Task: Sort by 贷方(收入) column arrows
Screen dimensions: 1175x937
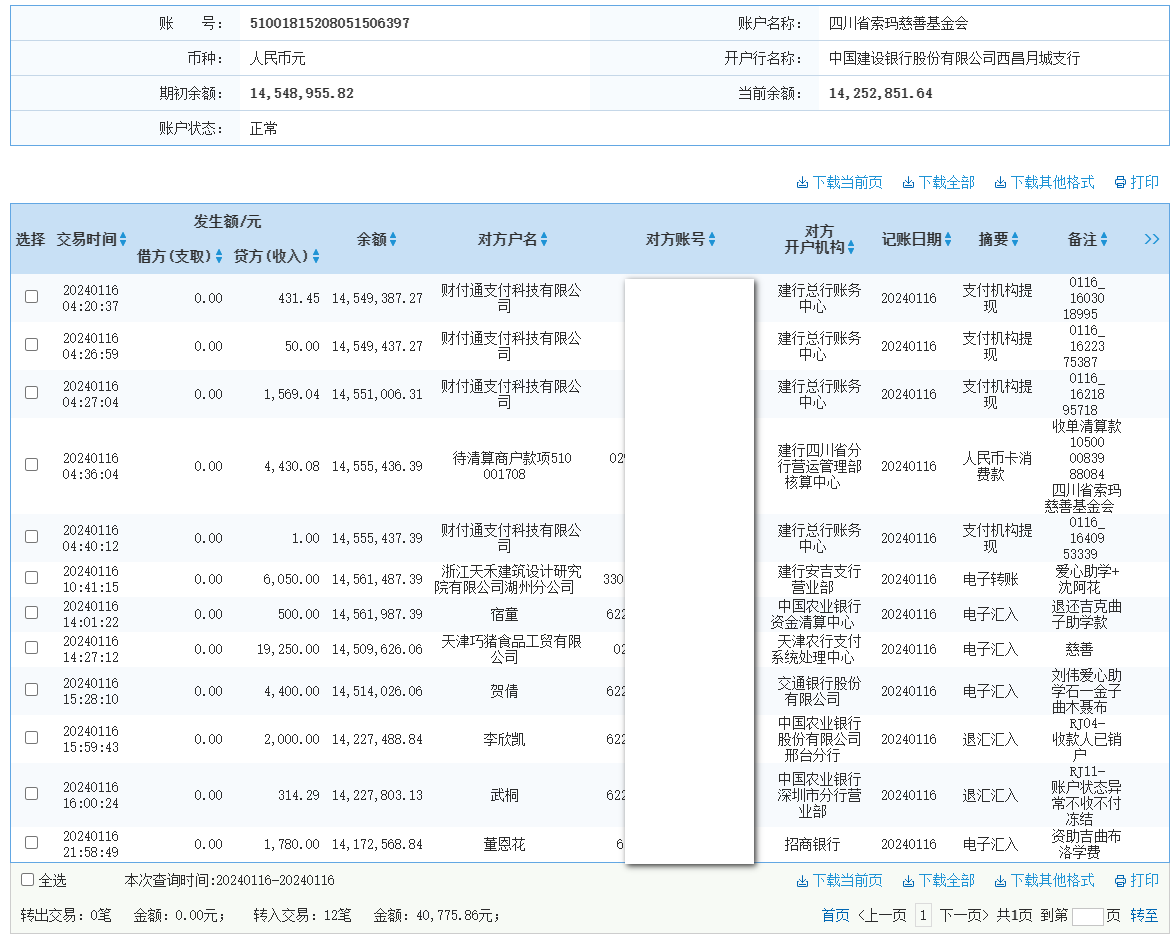Action: (x=316, y=256)
